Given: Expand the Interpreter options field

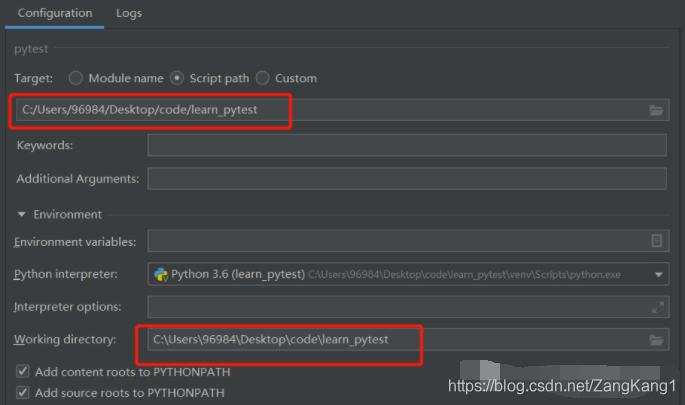Looking at the screenshot, I should [x=657, y=307].
